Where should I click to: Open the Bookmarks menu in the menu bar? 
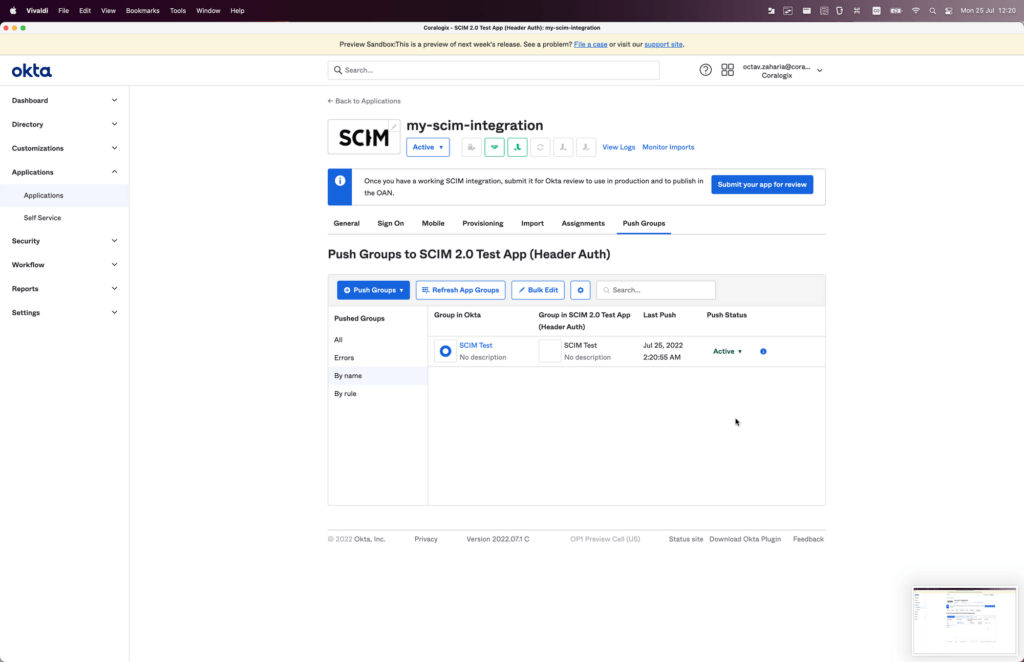point(142,10)
